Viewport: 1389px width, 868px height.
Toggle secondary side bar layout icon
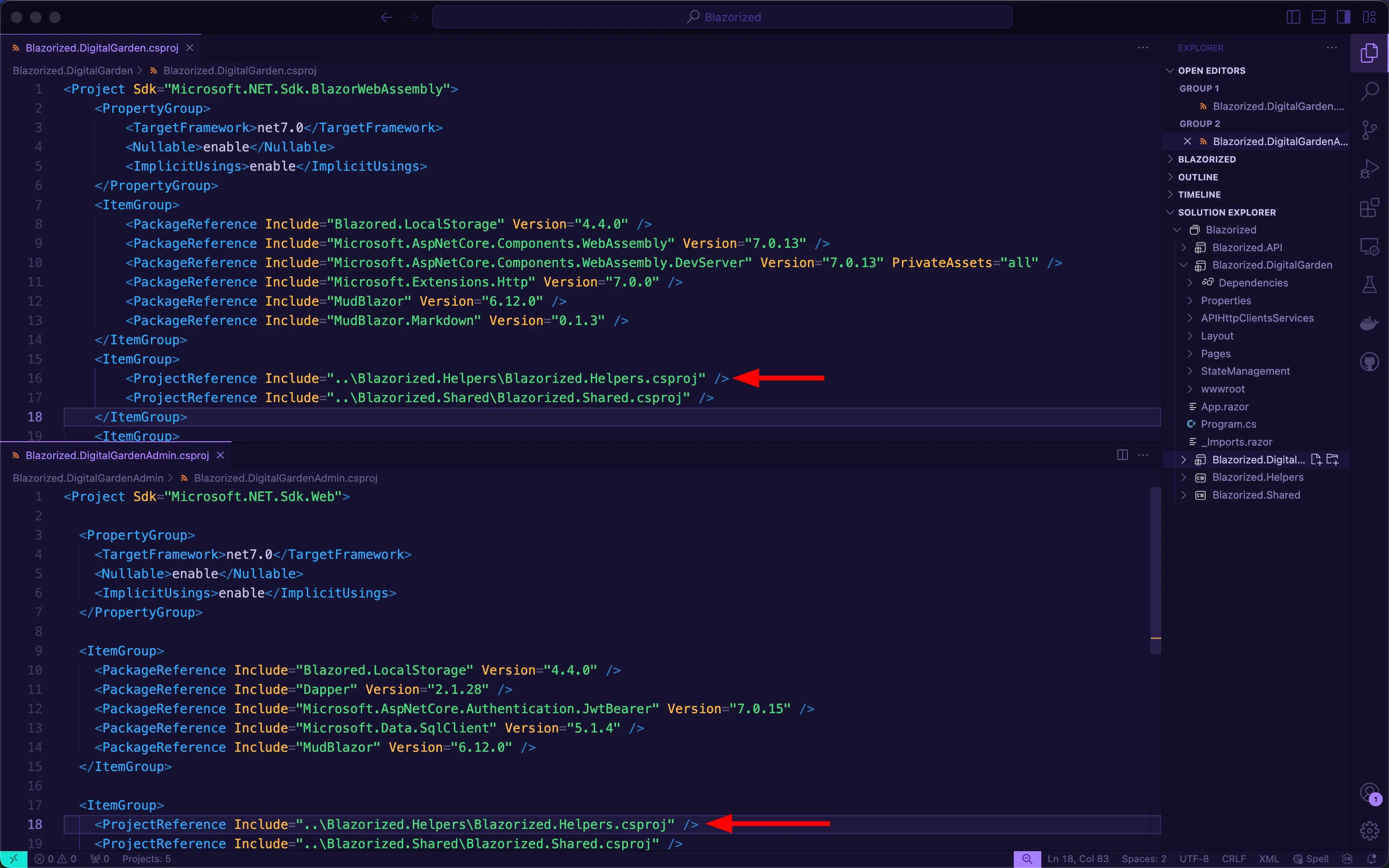pos(1344,17)
